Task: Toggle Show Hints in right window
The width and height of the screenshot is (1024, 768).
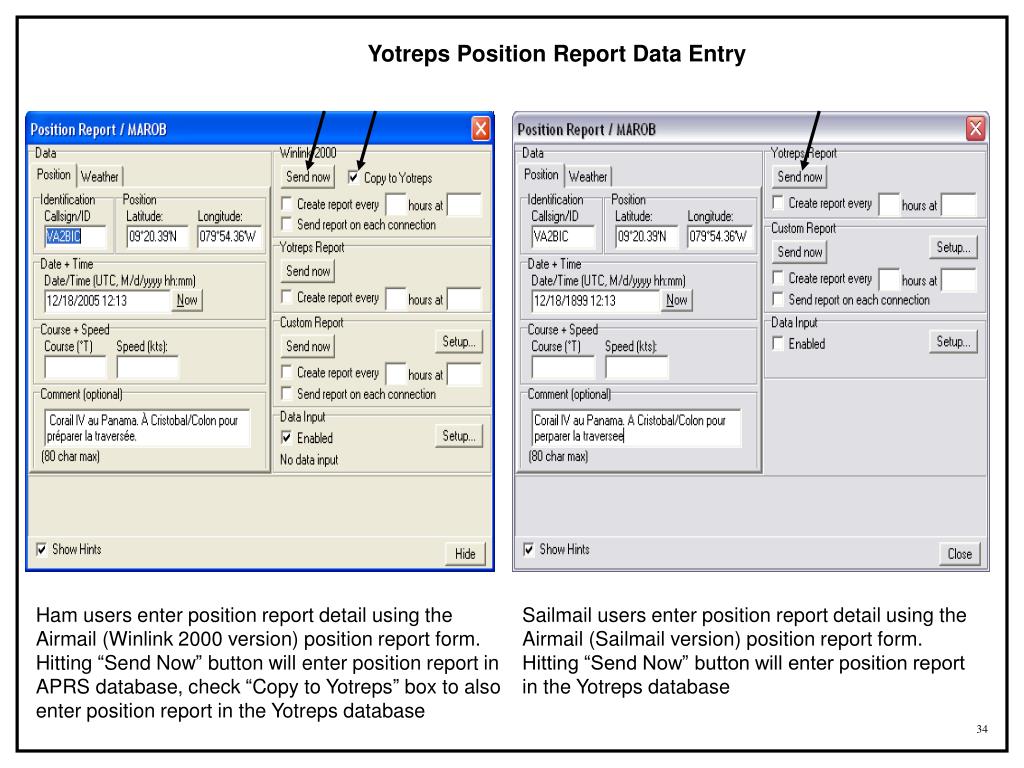Action: click(x=529, y=549)
